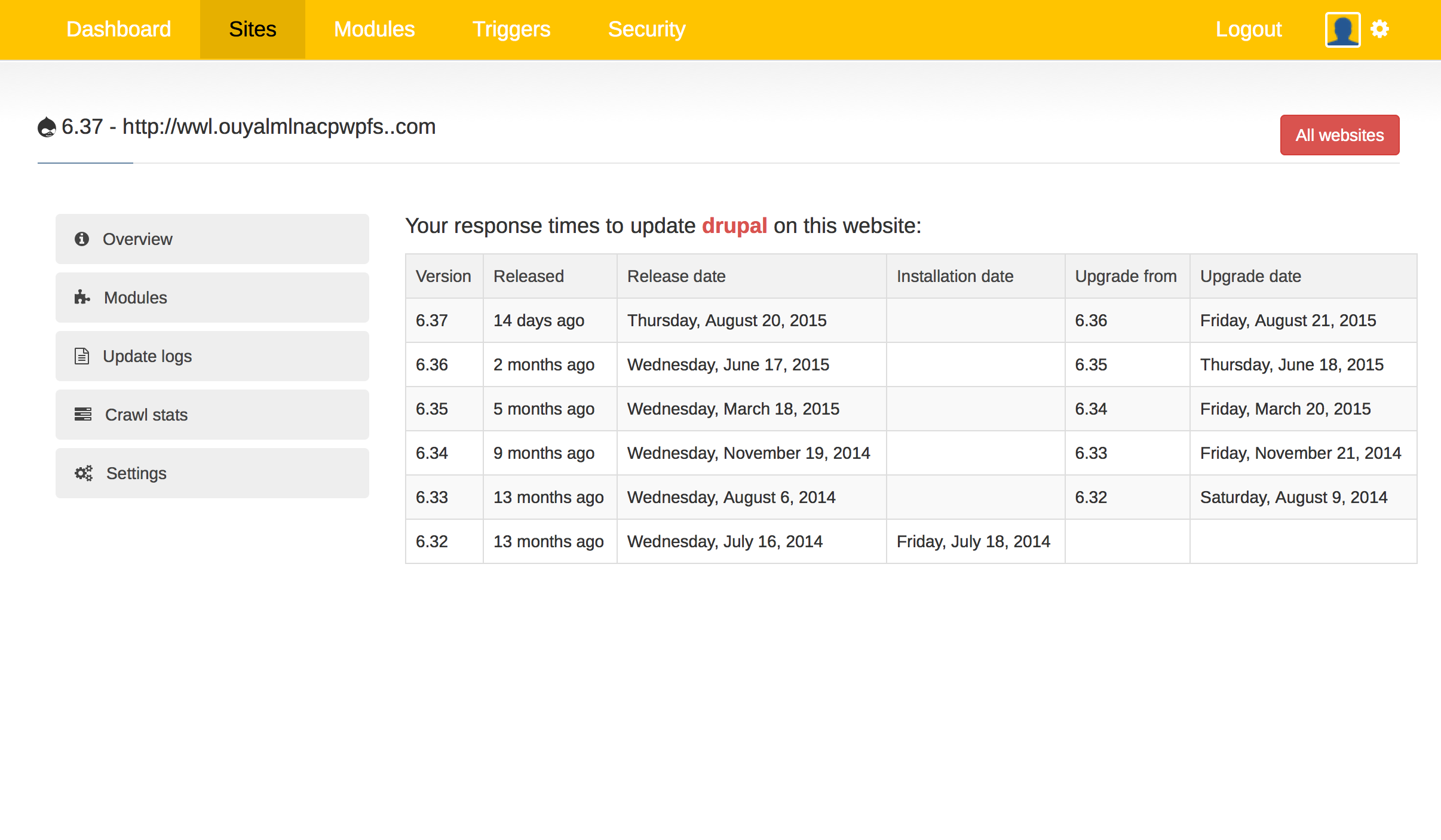Viewport: 1441px width, 840px height.
Task: Click the Modules navigation menu item
Action: click(x=374, y=30)
